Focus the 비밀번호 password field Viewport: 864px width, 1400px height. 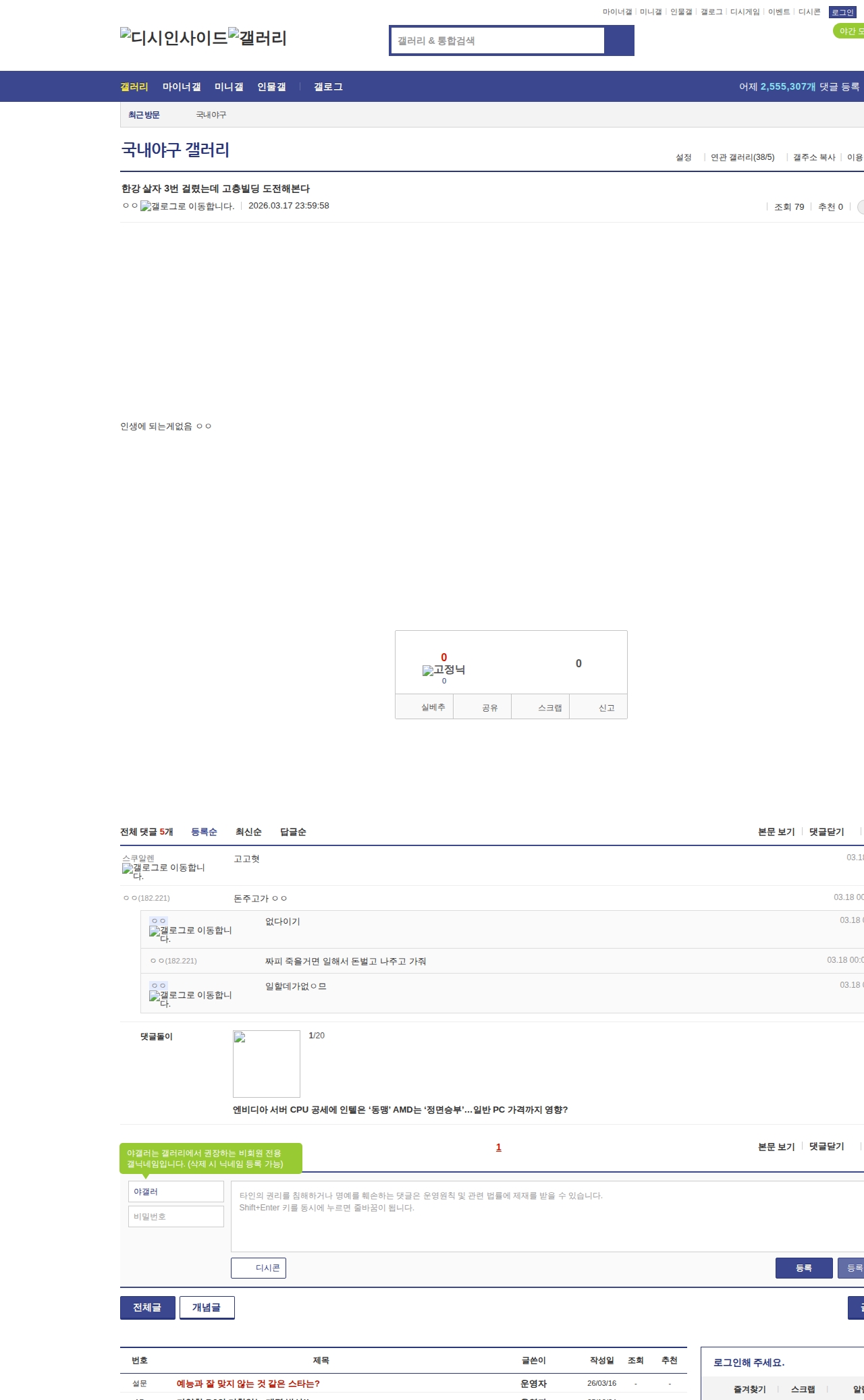pos(176,1216)
